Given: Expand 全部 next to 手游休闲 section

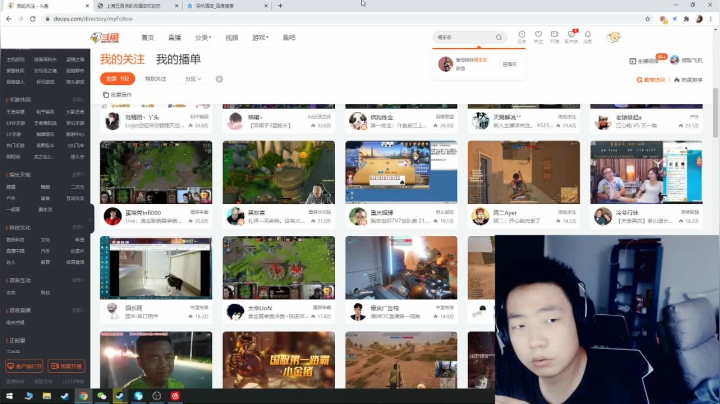Looking at the screenshot, I should pyautogui.click(x=77, y=100).
